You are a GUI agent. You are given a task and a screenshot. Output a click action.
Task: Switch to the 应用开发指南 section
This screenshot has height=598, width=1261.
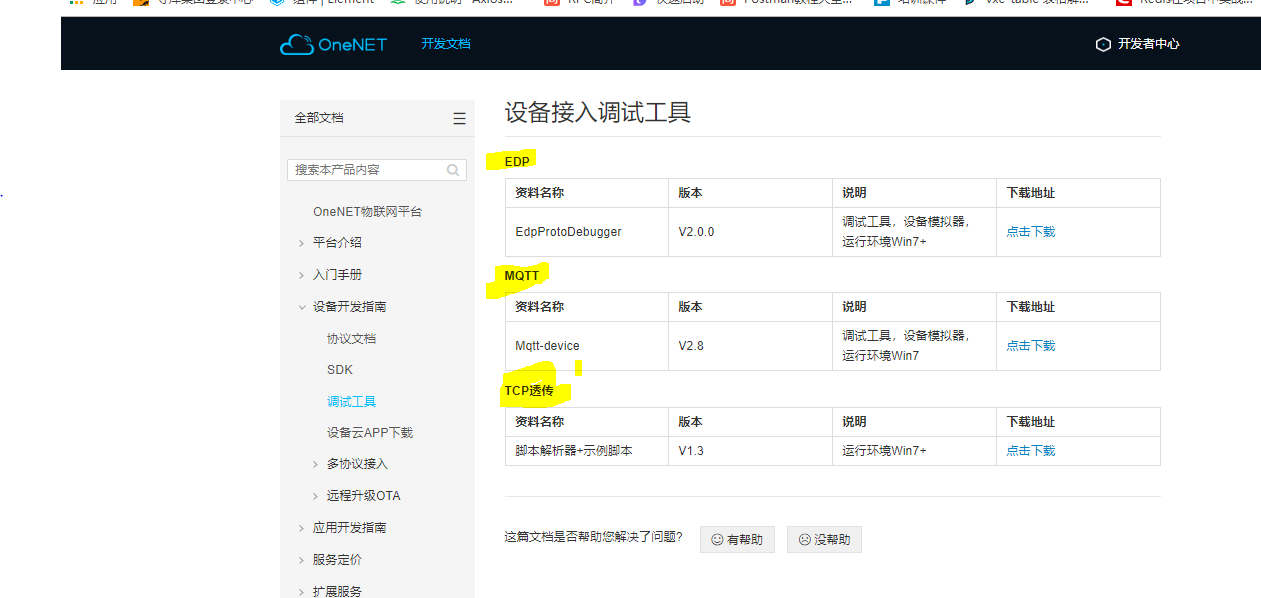(x=352, y=527)
